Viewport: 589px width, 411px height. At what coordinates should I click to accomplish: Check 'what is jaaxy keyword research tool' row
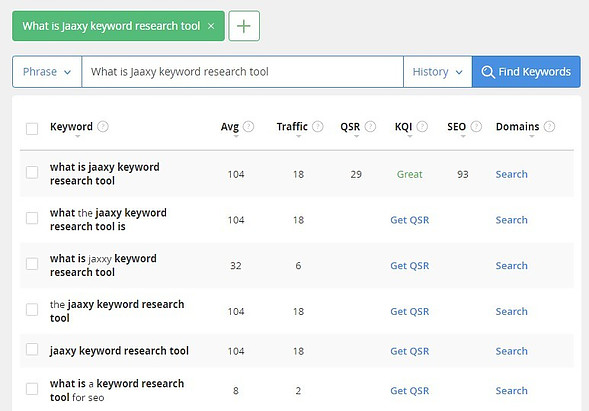[x=32, y=172]
